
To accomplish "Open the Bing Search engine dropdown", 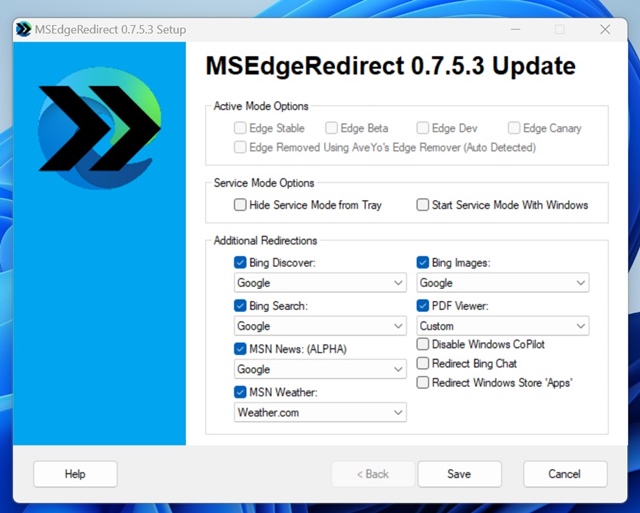I will point(320,326).
